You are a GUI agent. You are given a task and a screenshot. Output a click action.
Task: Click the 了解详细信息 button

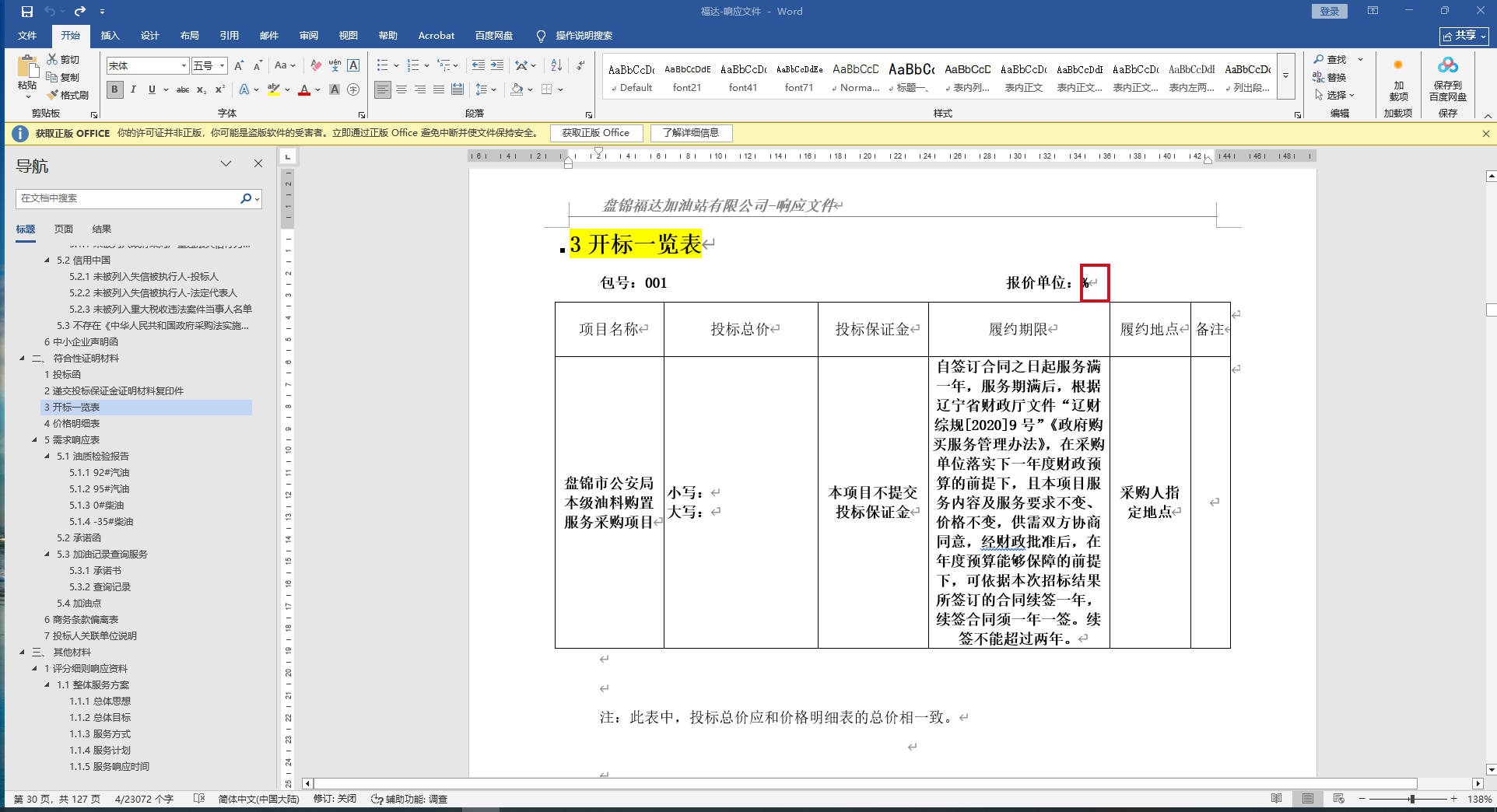(690, 133)
